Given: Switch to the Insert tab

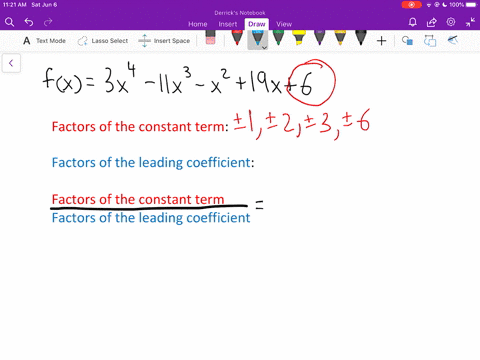Looking at the screenshot, I should click(x=228, y=24).
